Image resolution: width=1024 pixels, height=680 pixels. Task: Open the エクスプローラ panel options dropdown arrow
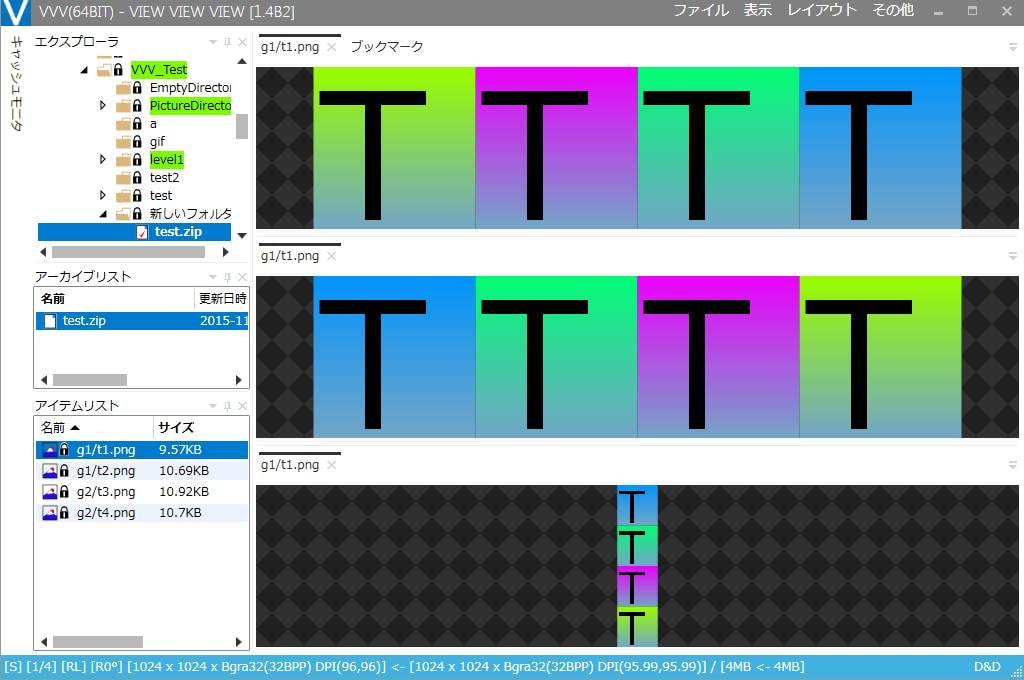pyautogui.click(x=212, y=42)
